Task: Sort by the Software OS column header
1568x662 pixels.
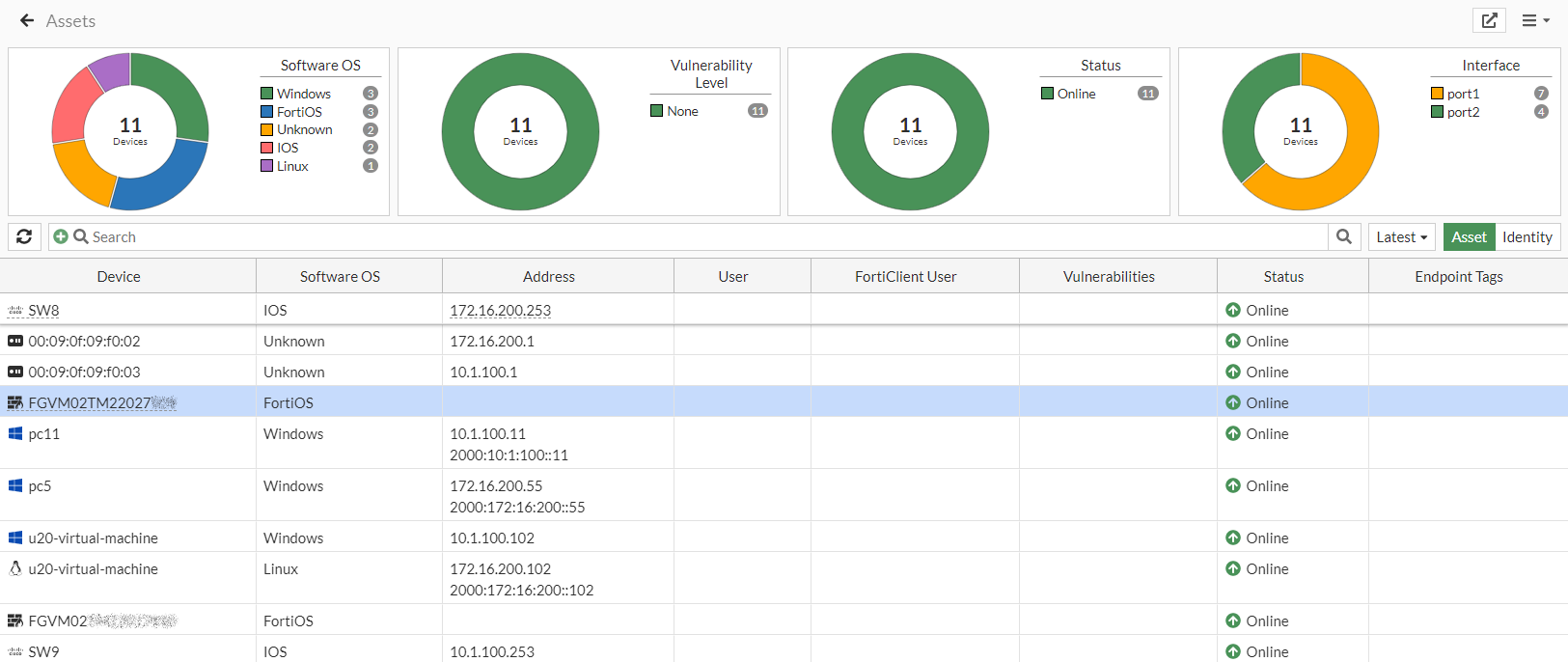Action: click(x=340, y=276)
